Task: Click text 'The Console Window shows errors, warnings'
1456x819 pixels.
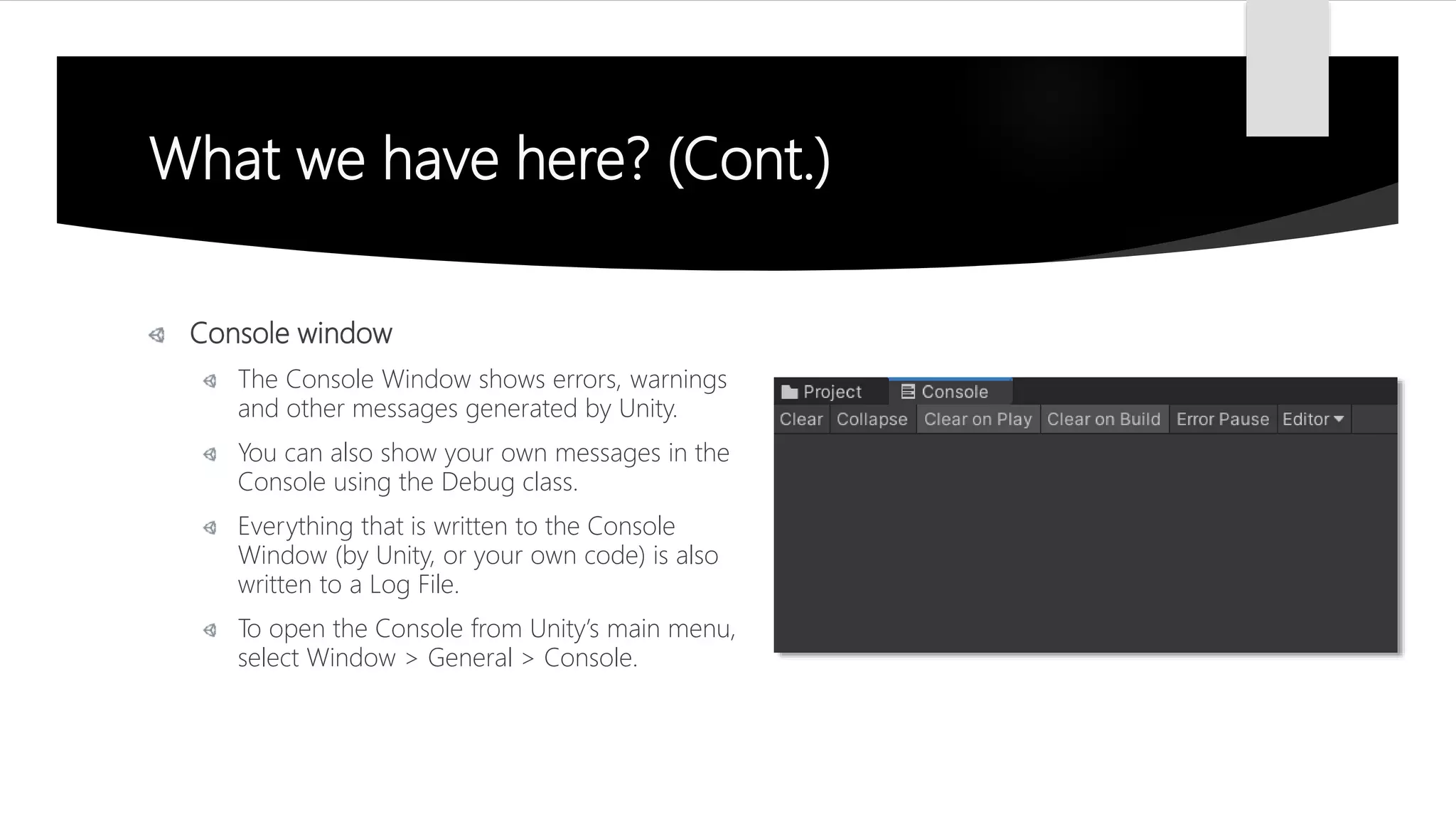Action: point(482,380)
